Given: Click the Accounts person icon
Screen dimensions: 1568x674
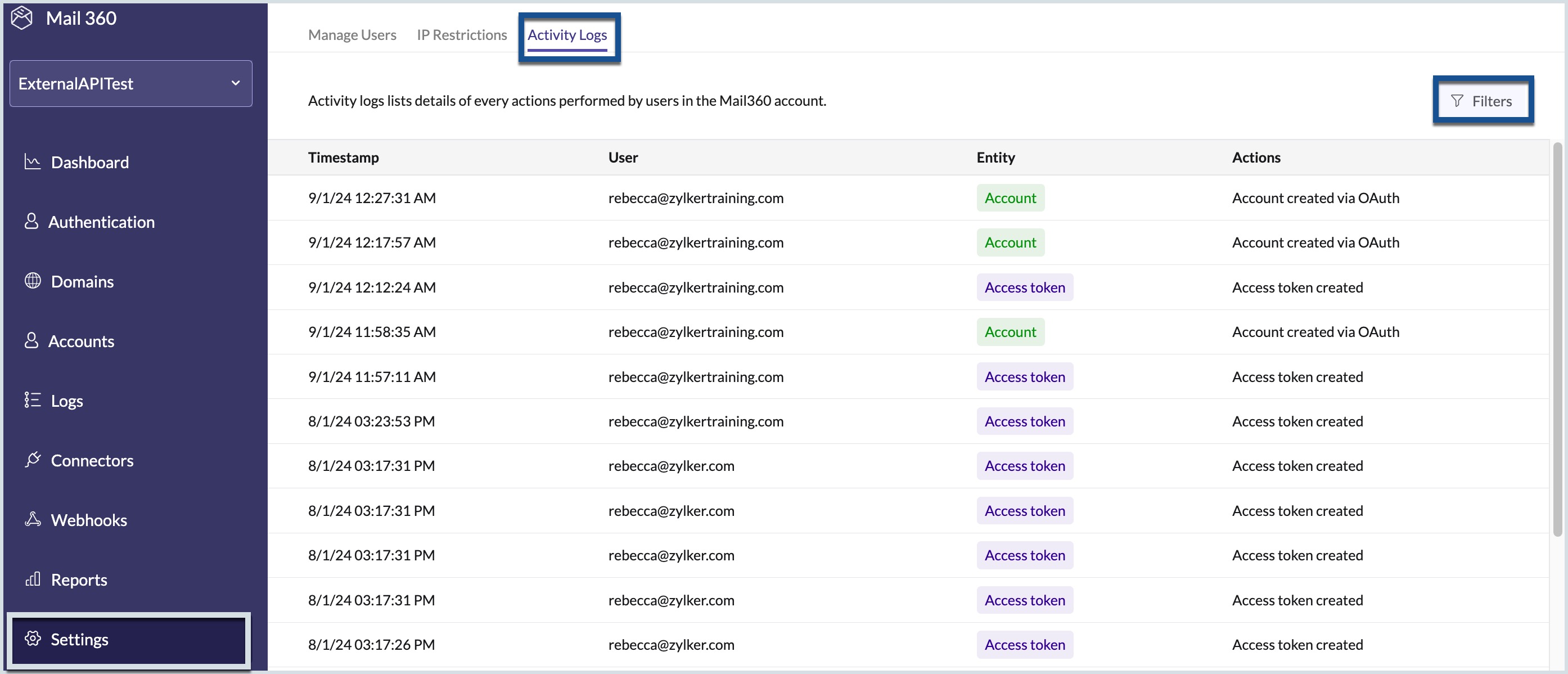Looking at the screenshot, I should click(x=31, y=340).
